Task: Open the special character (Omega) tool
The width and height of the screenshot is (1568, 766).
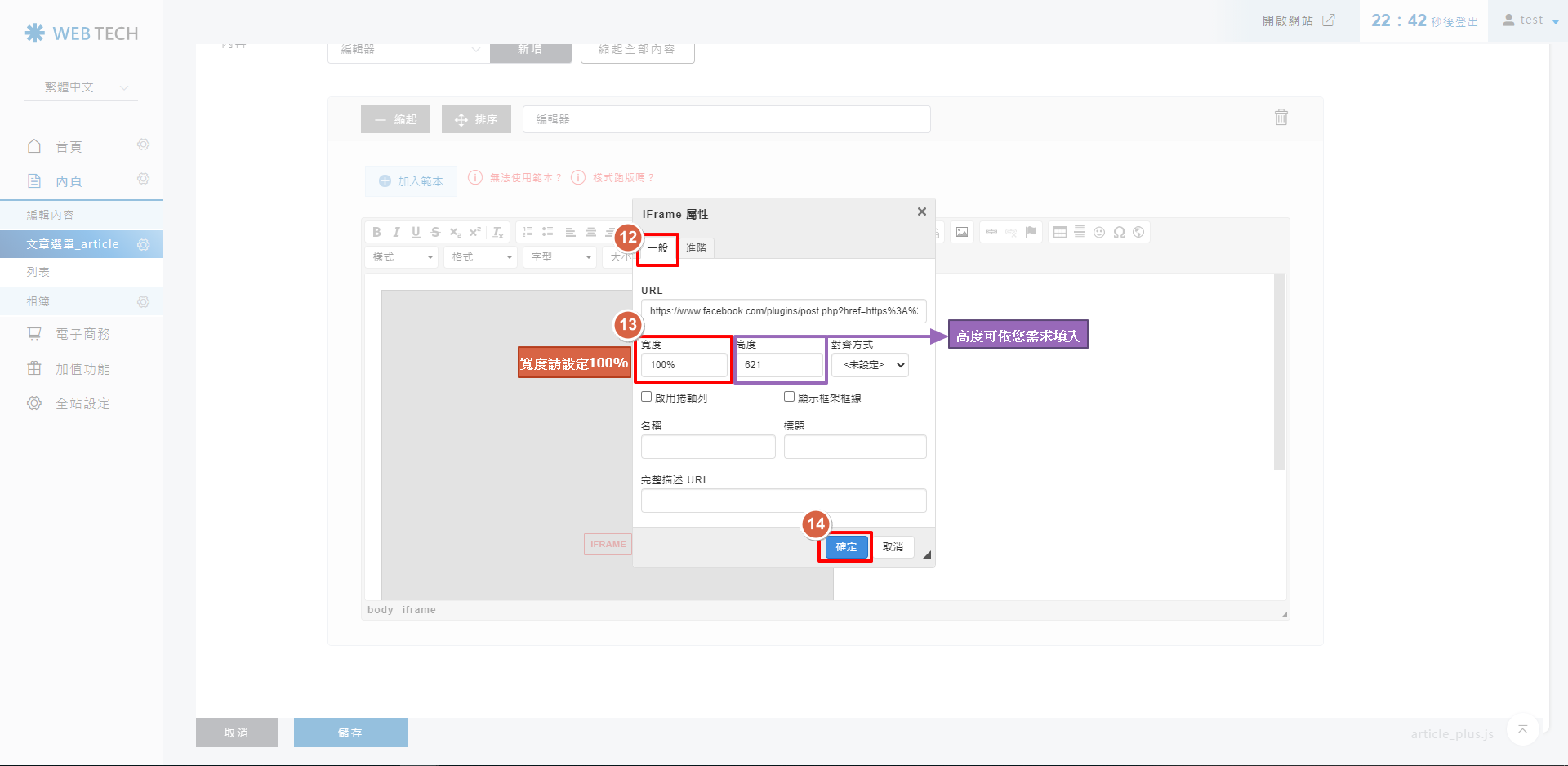Action: pyautogui.click(x=1119, y=233)
